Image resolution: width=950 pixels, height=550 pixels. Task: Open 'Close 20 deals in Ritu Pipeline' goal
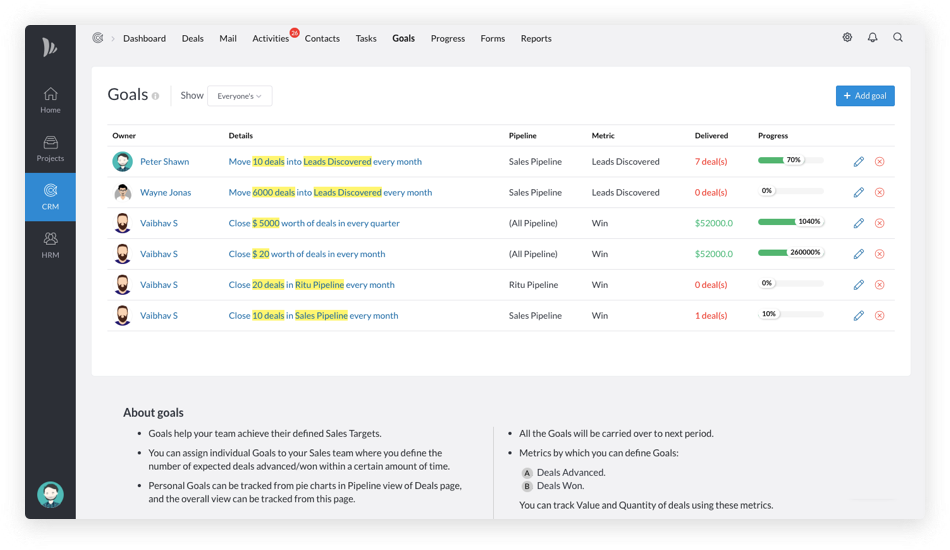click(x=311, y=285)
